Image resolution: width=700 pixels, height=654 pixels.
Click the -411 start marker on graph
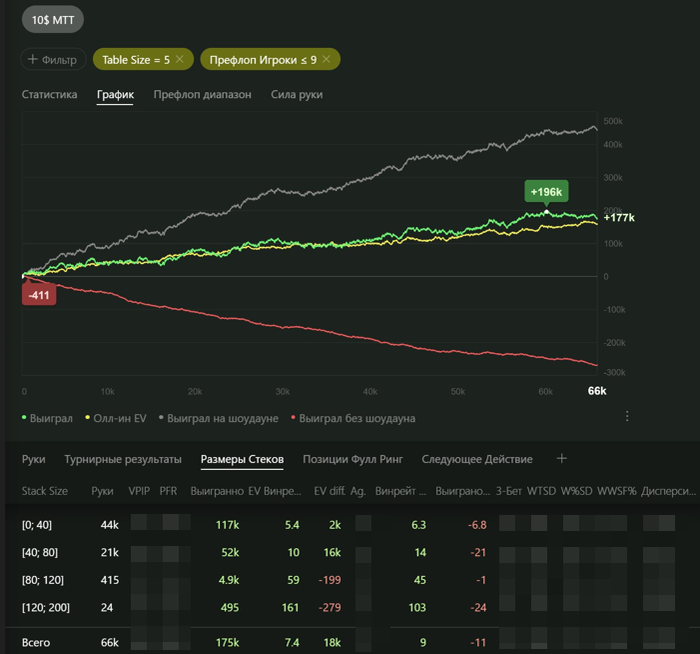39,295
